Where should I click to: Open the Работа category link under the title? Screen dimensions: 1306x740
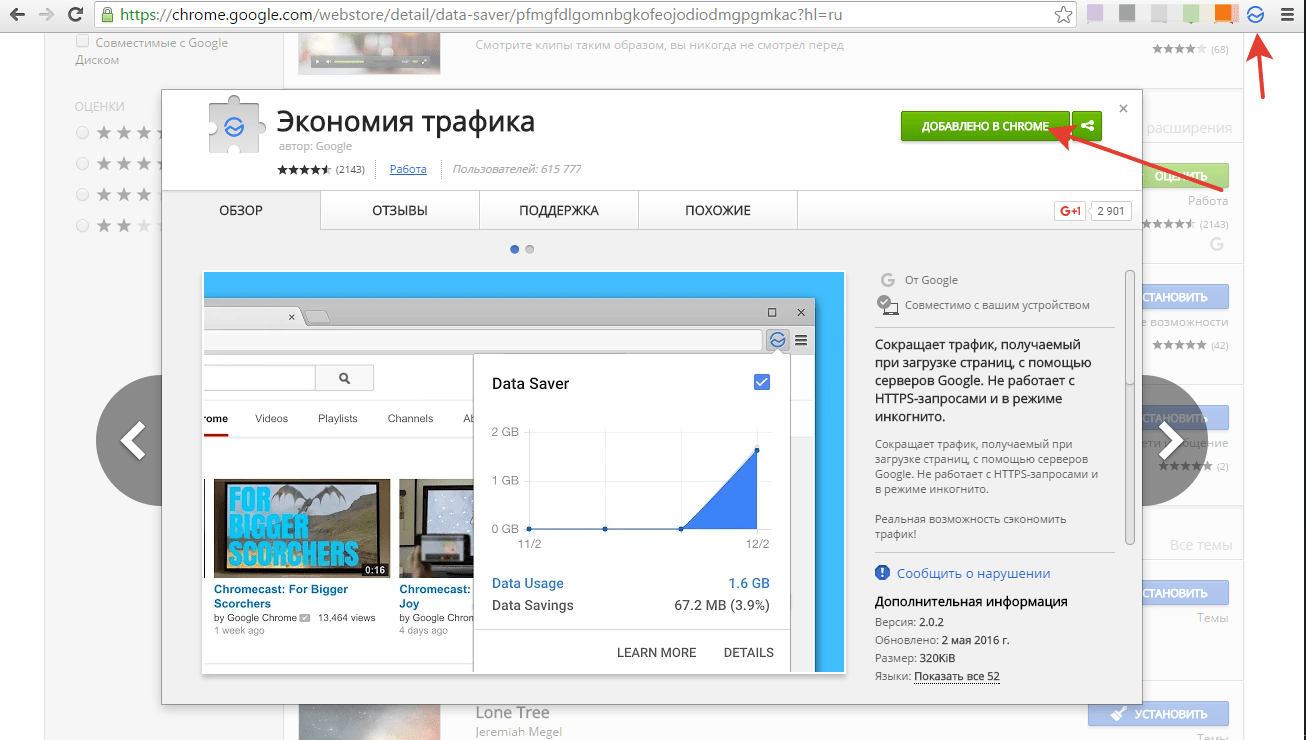pos(408,169)
